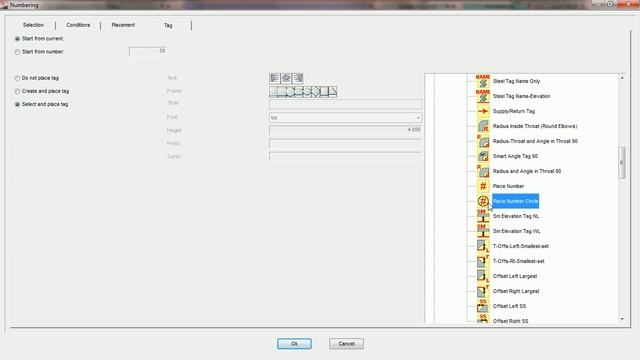The height and width of the screenshot is (360, 640).
Task: Click the tag list scroll-down arrow
Action: [x=622, y=319]
